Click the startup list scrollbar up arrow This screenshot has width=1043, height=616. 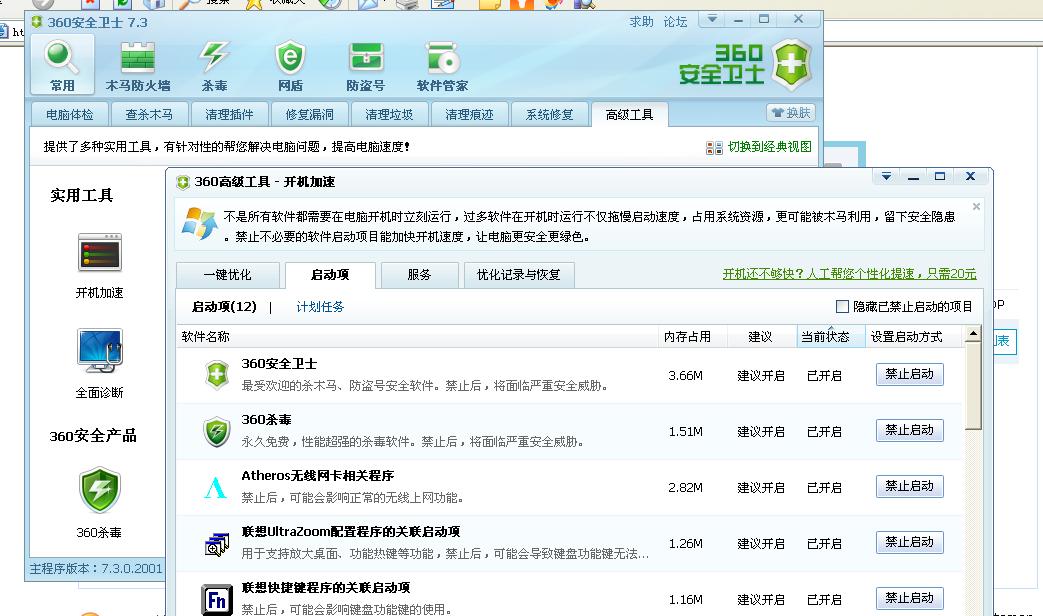click(973, 333)
